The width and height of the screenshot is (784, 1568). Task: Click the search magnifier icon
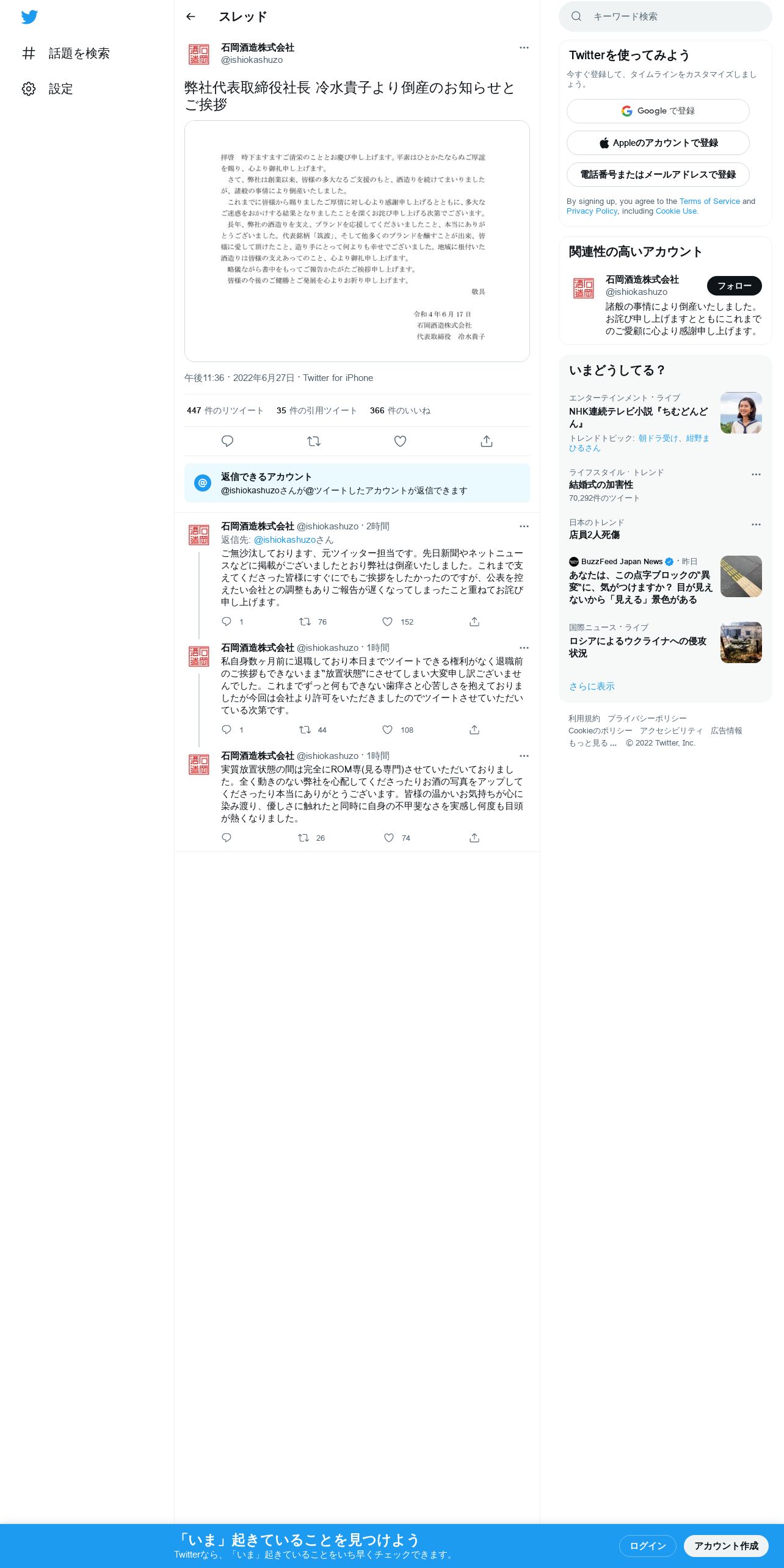tap(576, 16)
